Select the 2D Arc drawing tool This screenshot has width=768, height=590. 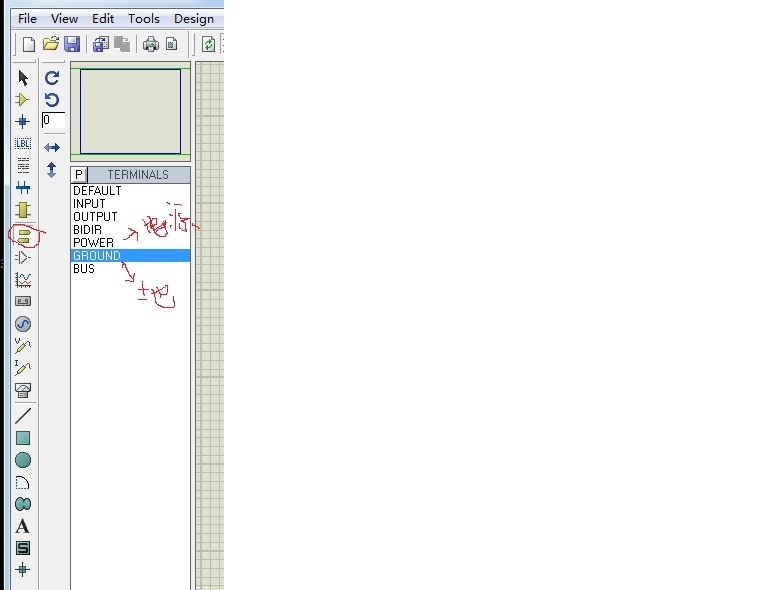click(23, 483)
